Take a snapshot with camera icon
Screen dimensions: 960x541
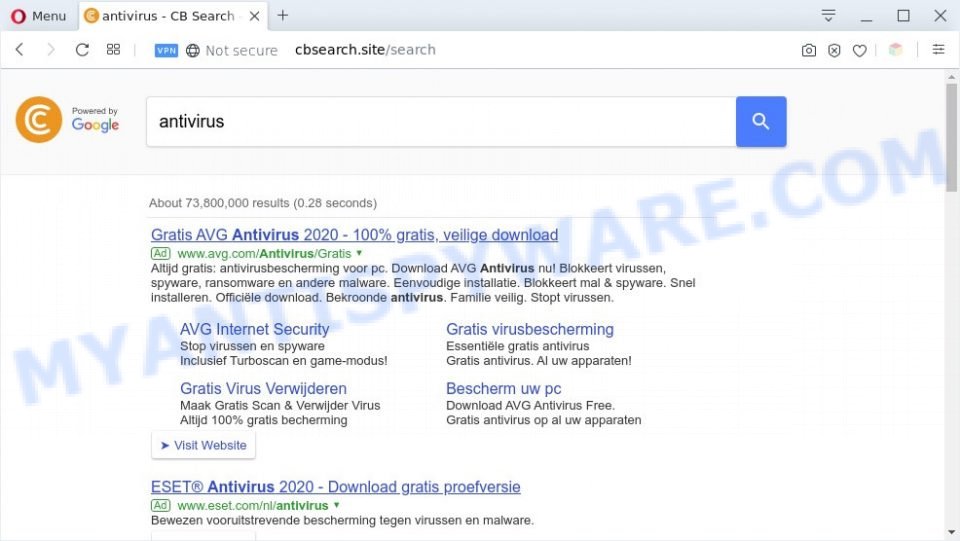pyautogui.click(x=808, y=50)
